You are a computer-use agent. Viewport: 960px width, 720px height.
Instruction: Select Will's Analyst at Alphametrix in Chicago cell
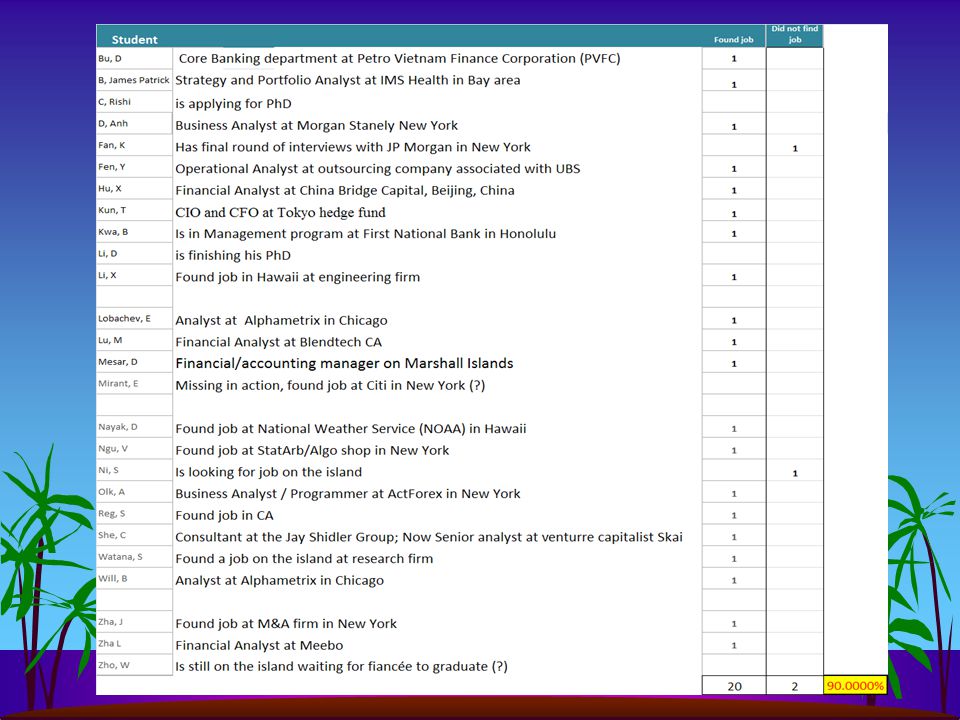coord(280,580)
